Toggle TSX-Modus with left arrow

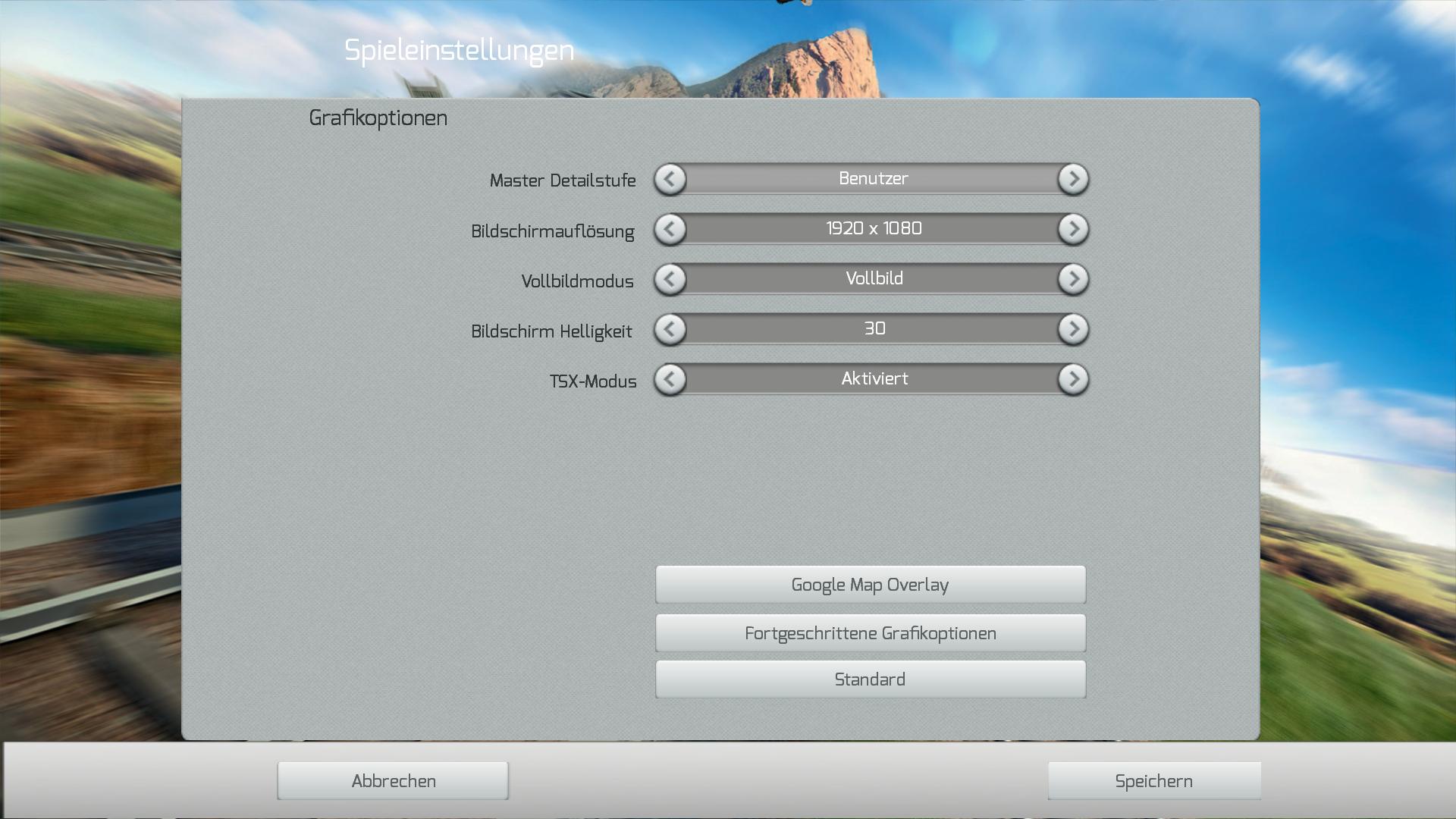(x=670, y=380)
